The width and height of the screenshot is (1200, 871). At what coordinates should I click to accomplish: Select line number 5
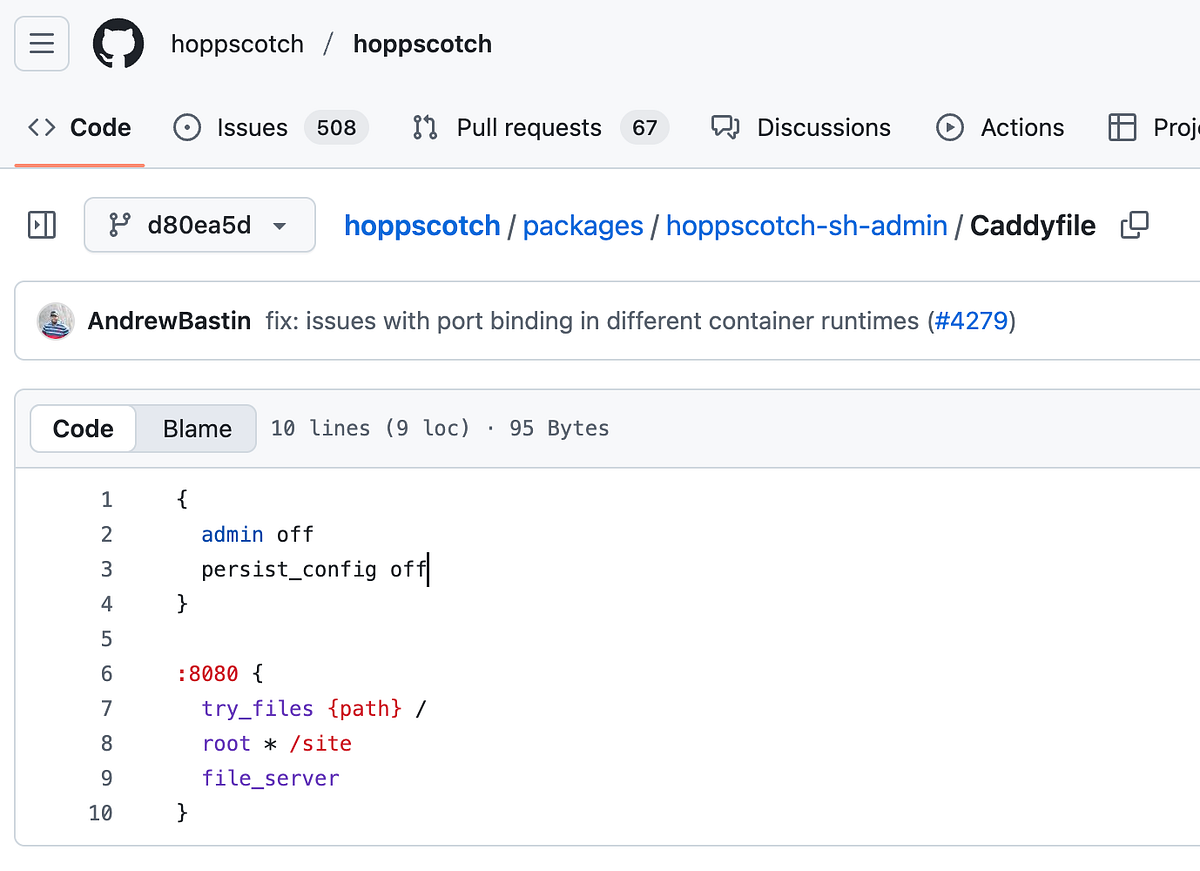[x=106, y=638]
